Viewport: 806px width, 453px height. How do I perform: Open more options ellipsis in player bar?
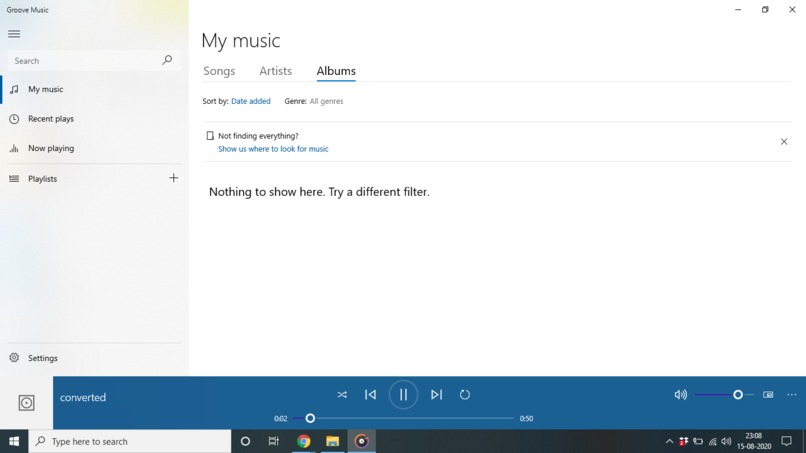792,395
